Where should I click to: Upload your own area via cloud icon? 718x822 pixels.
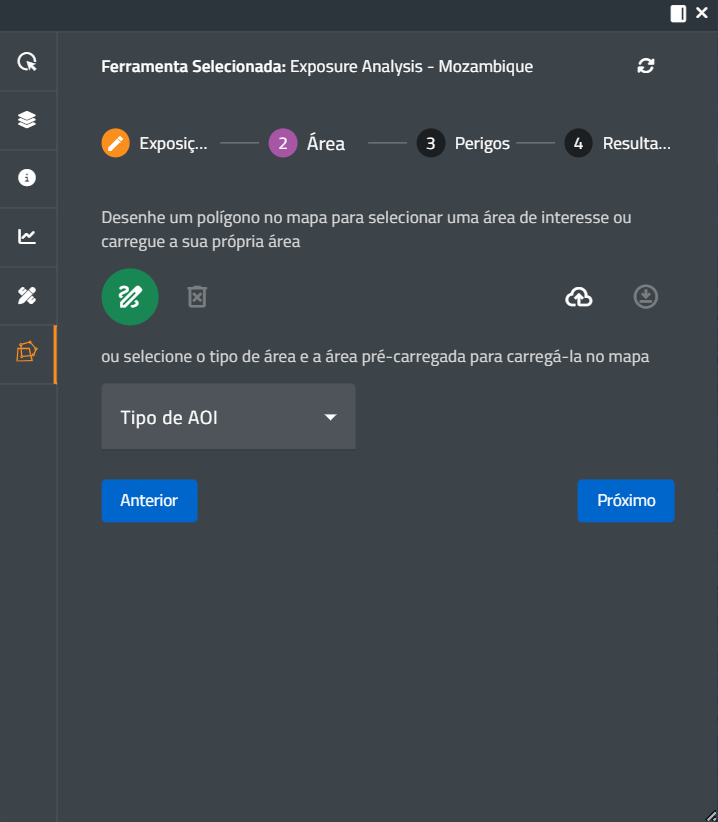[x=579, y=297]
